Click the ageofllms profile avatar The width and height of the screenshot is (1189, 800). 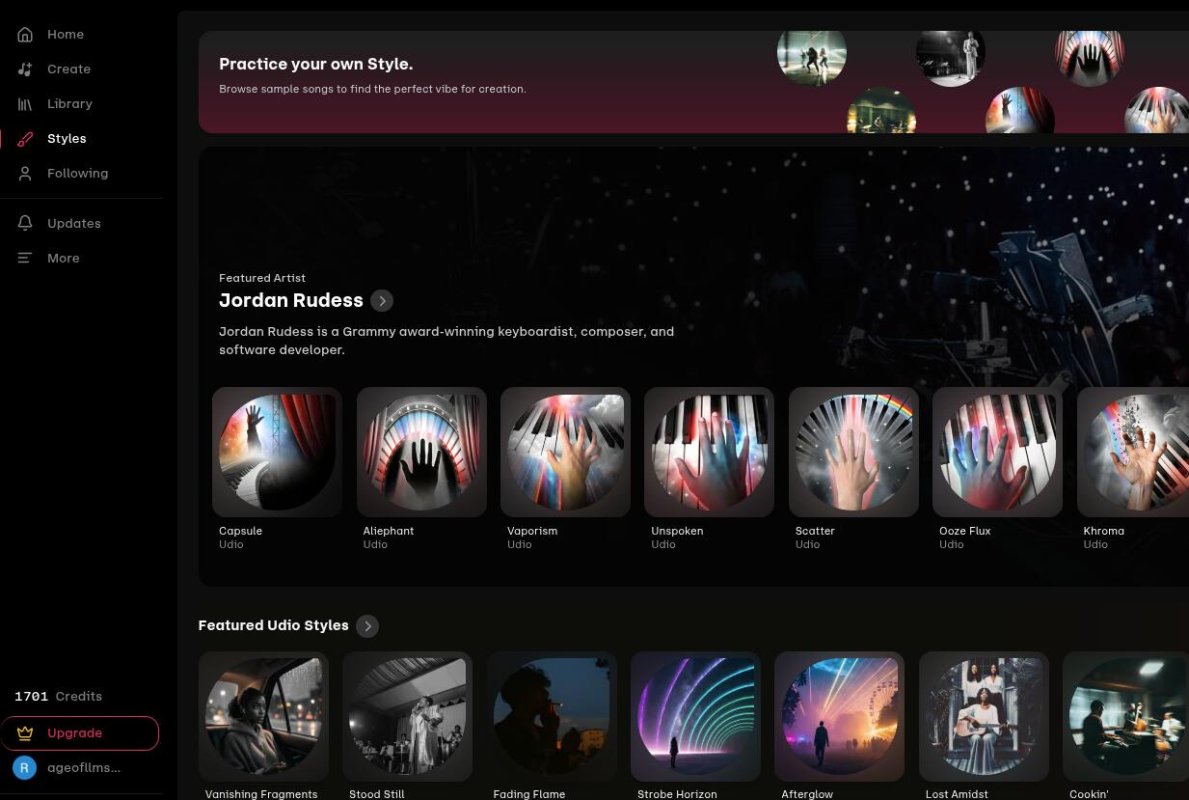click(24, 767)
